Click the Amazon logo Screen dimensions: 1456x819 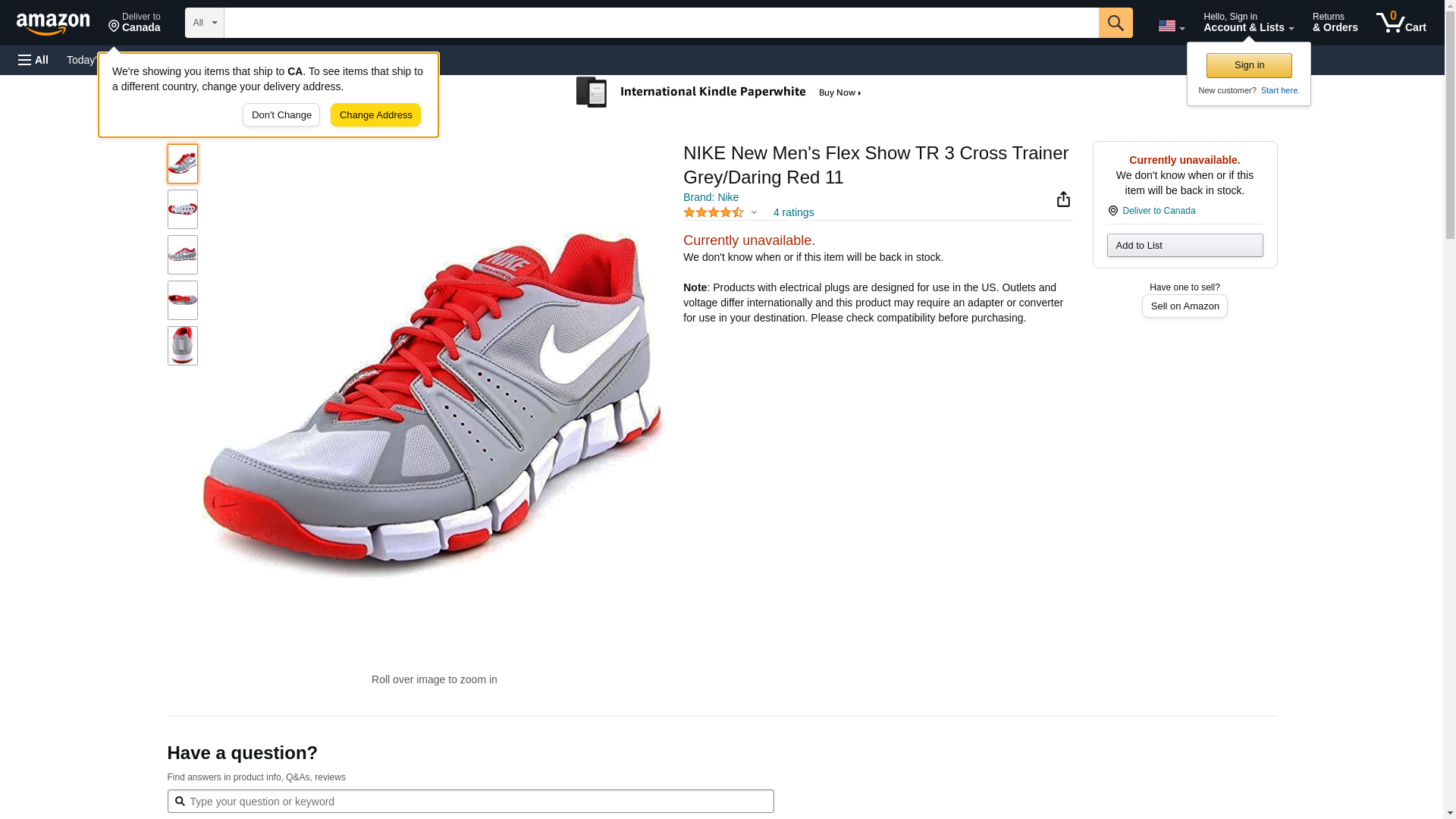[x=53, y=24]
